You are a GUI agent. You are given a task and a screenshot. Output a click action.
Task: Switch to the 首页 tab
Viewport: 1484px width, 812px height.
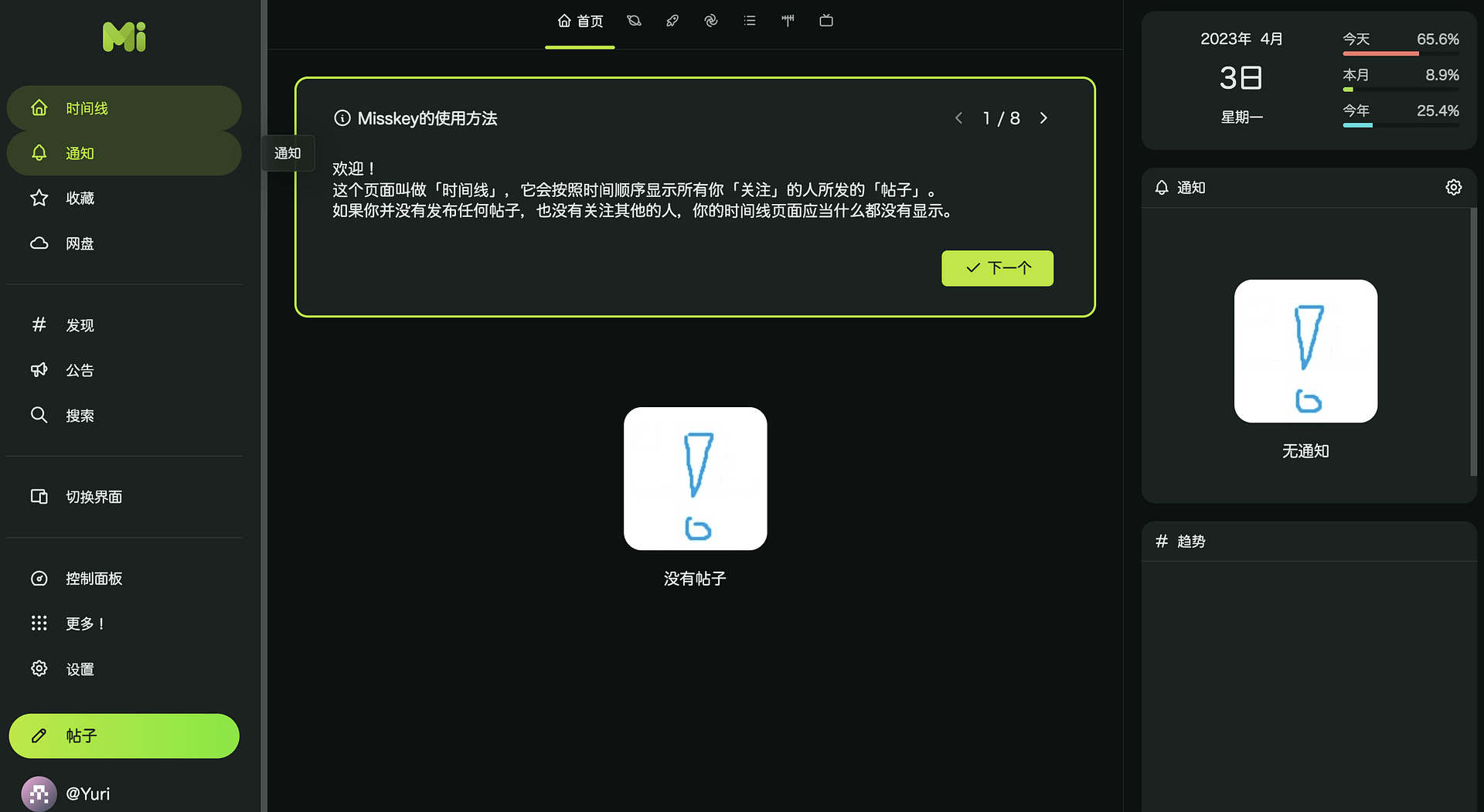(580, 21)
